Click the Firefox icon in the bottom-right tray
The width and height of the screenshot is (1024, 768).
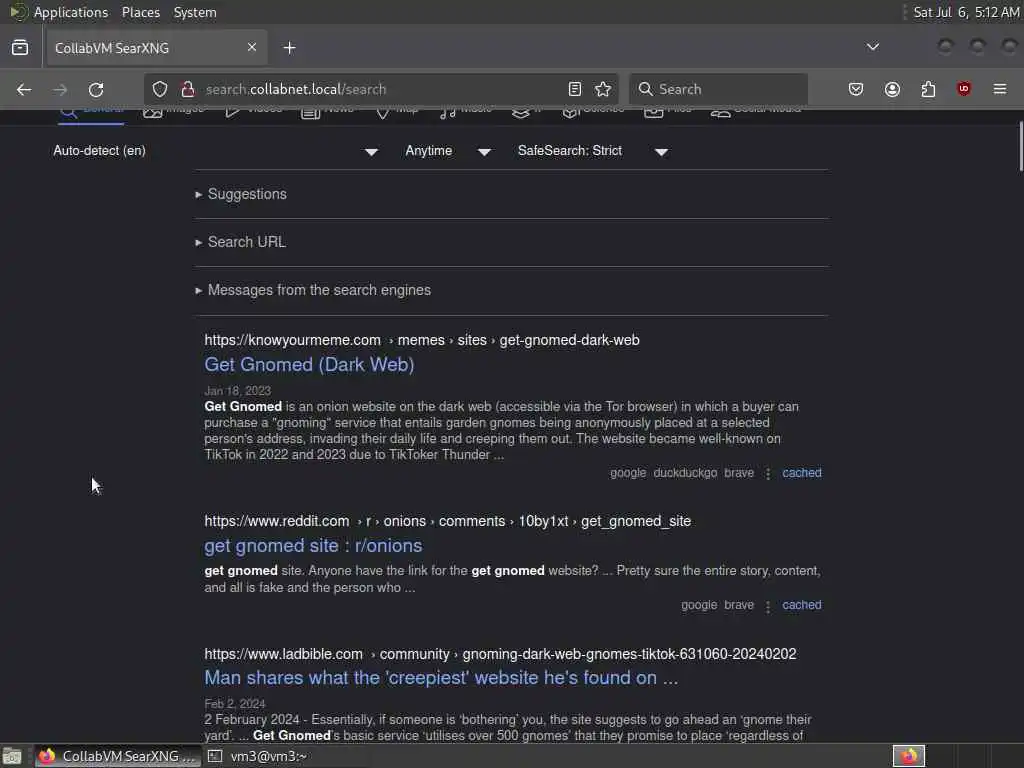pyautogui.click(x=909, y=756)
